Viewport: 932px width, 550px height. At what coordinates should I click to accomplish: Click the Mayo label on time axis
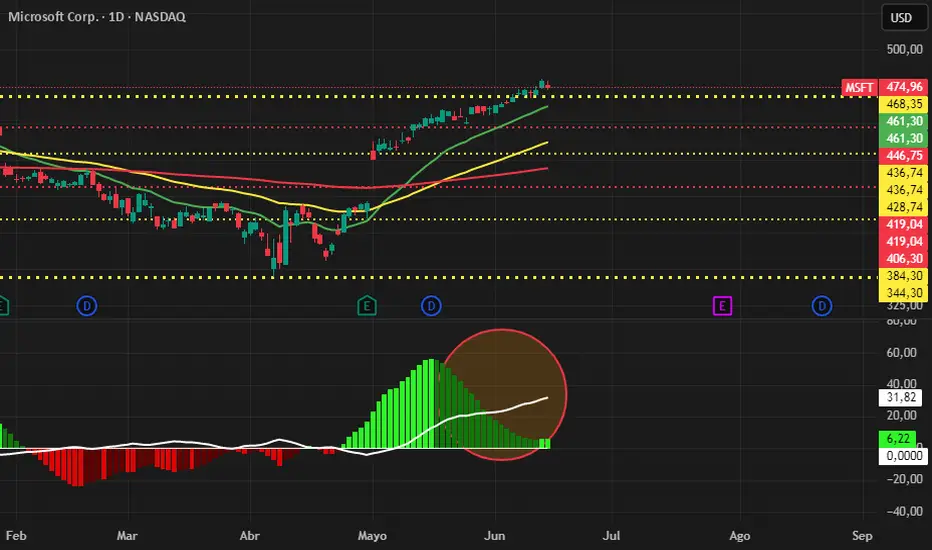372,536
